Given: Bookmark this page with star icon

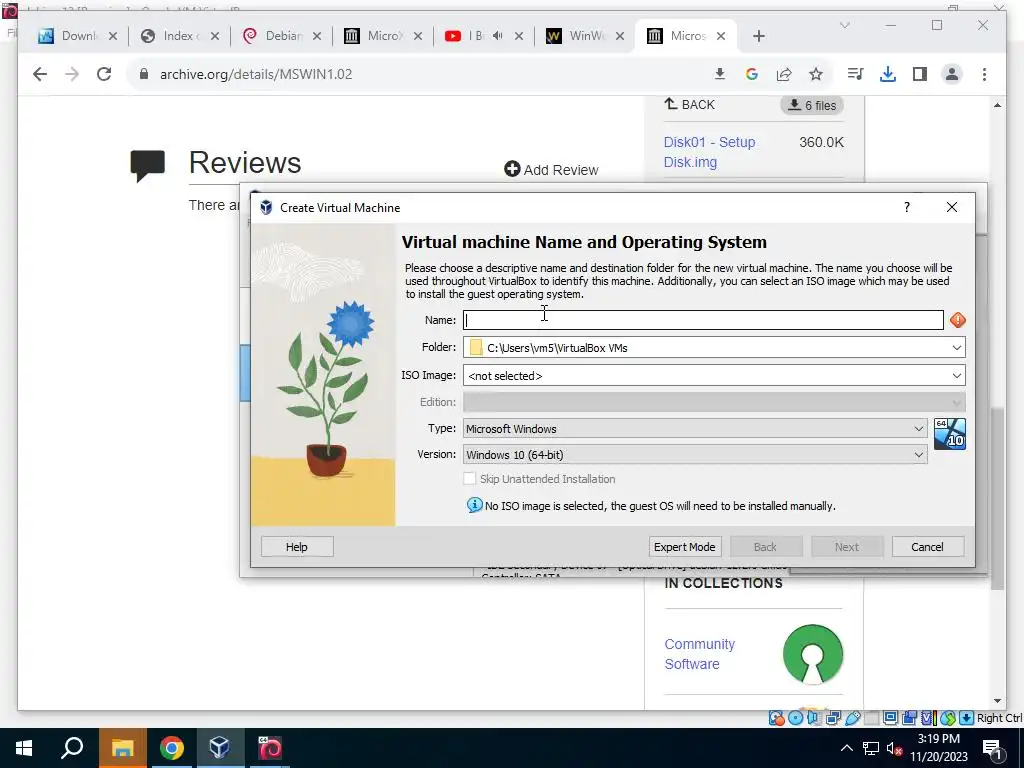Looking at the screenshot, I should click(x=816, y=74).
